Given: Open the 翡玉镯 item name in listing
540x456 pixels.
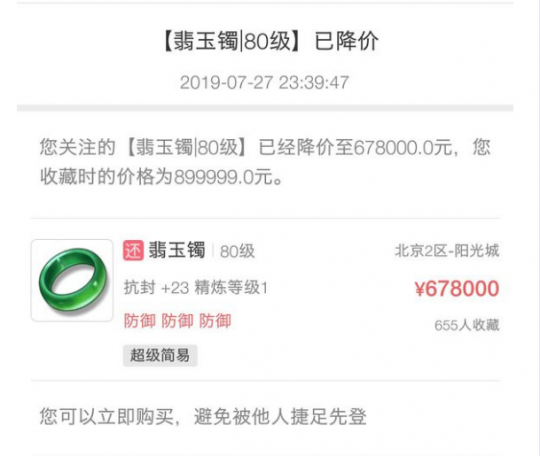Looking at the screenshot, I should (x=177, y=250).
